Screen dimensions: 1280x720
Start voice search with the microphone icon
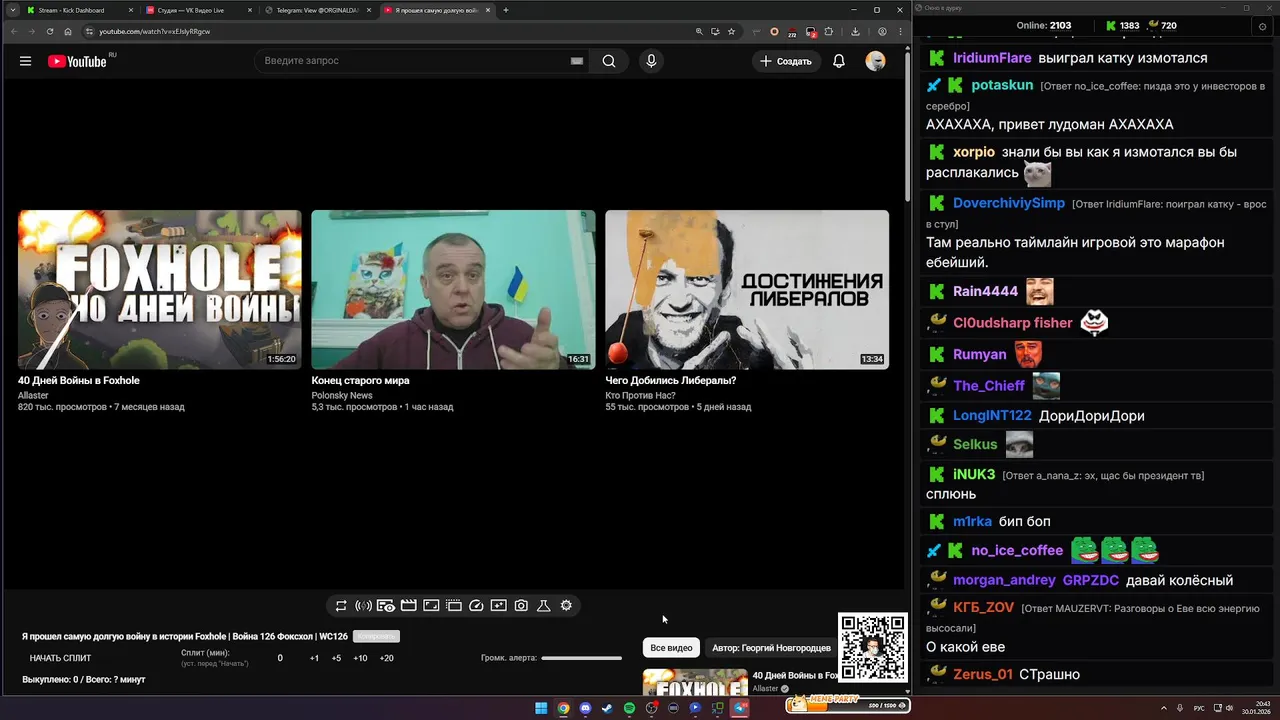[651, 61]
